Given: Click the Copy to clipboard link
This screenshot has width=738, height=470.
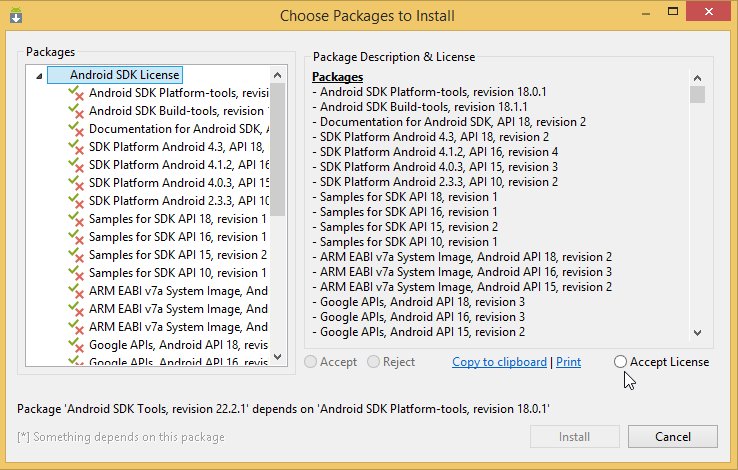Looking at the screenshot, I should pos(499,362).
